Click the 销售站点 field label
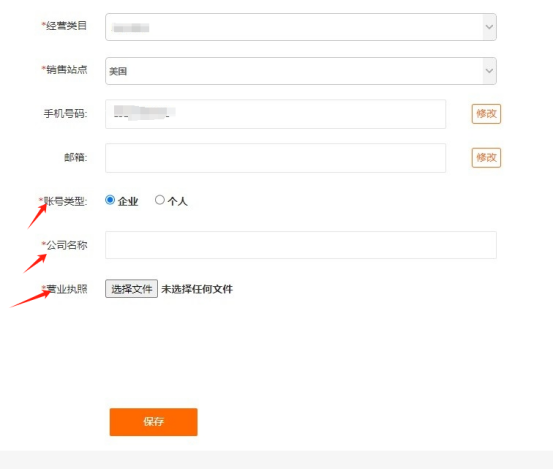This screenshot has height=470, width=554. tap(66, 70)
